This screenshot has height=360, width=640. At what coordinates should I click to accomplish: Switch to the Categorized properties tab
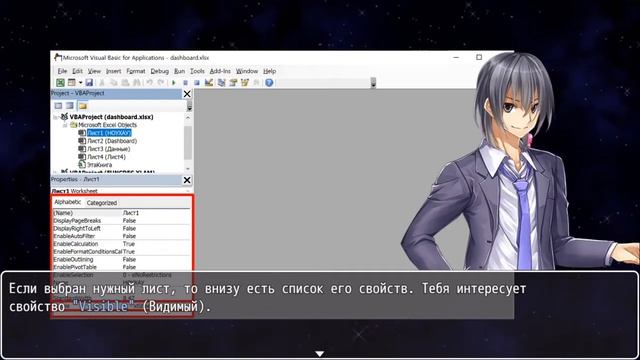(102, 203)
